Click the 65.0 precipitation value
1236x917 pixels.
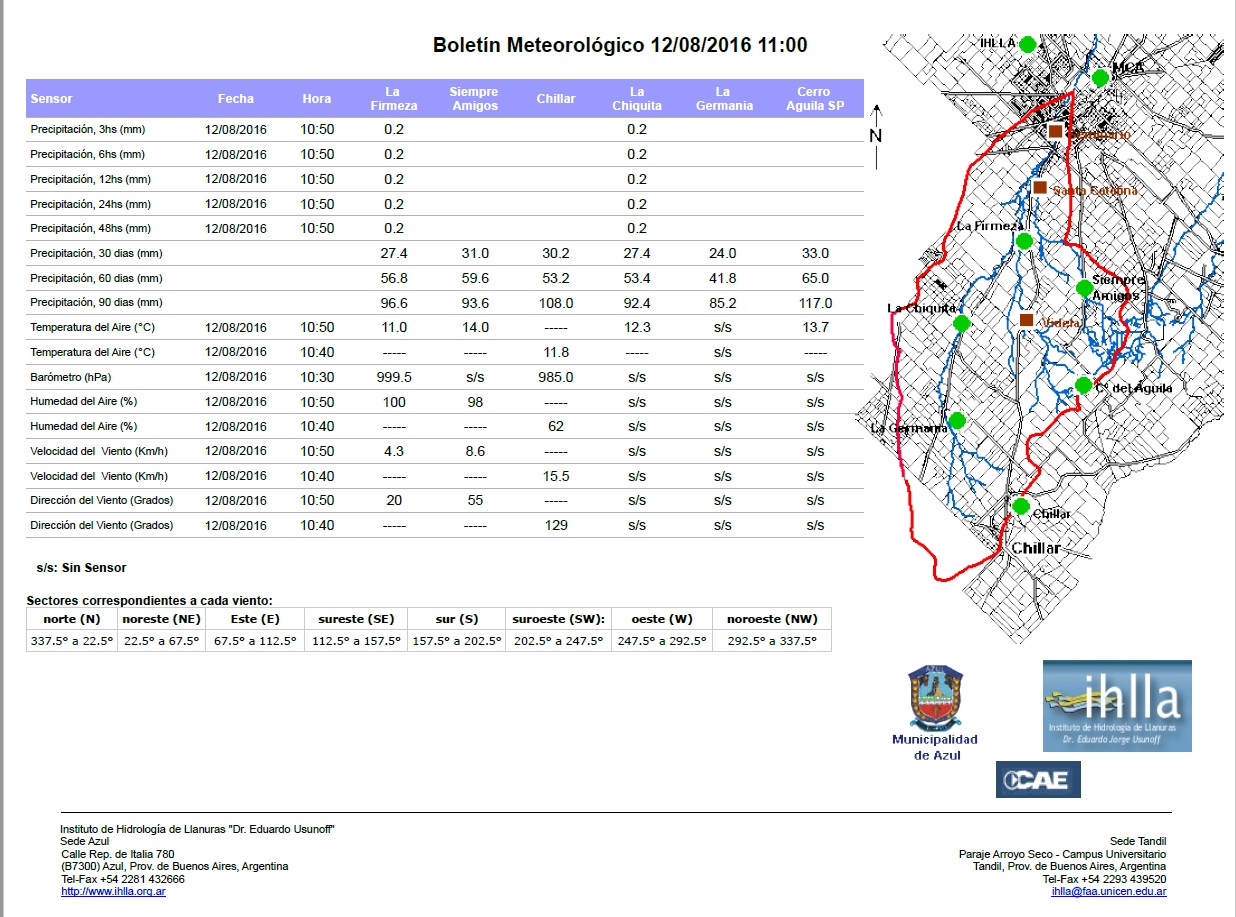click(815, 278)
